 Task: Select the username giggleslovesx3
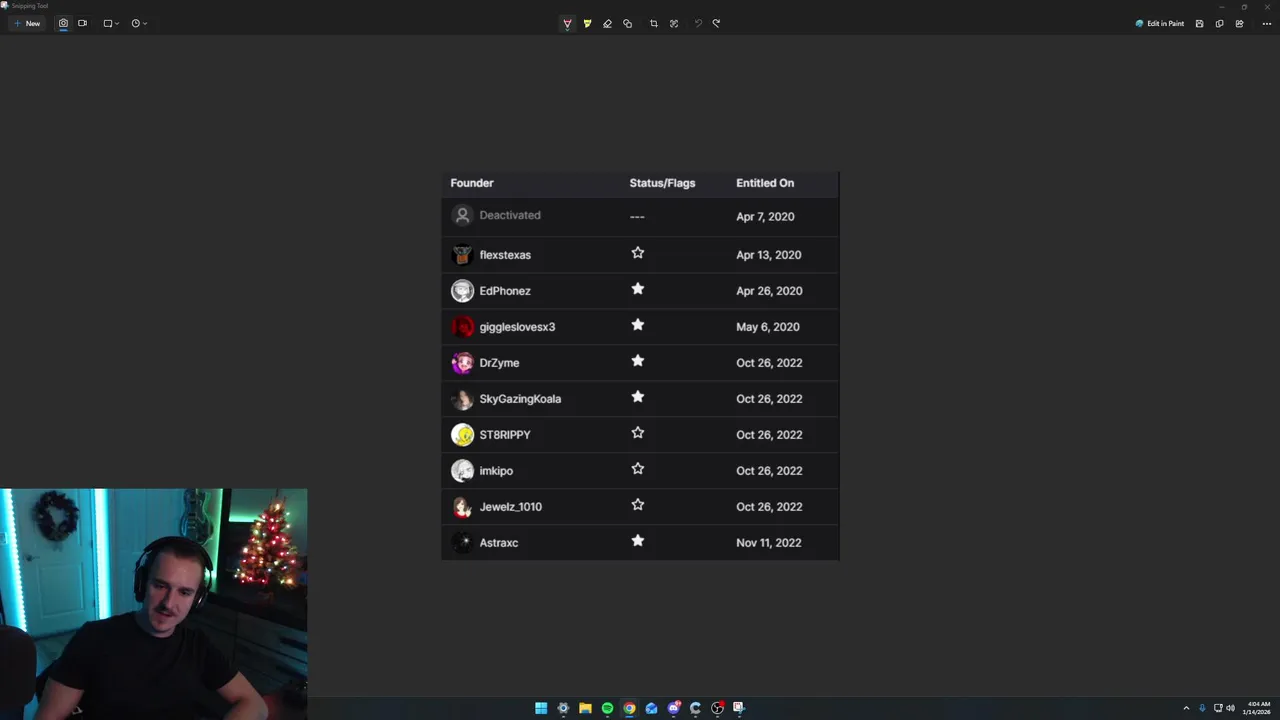tap(517, 327)
